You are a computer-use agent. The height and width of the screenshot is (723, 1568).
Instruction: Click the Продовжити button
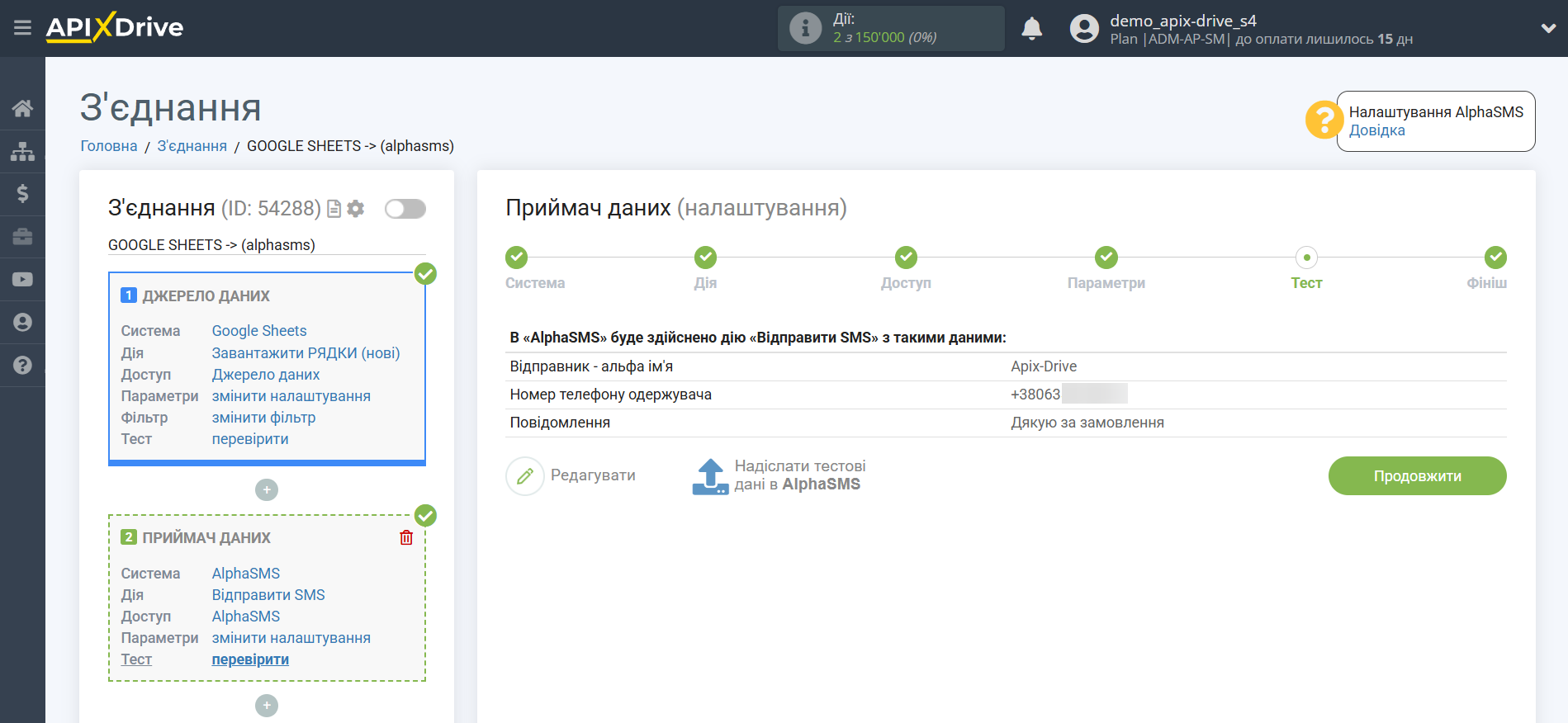click(1417, 476)
